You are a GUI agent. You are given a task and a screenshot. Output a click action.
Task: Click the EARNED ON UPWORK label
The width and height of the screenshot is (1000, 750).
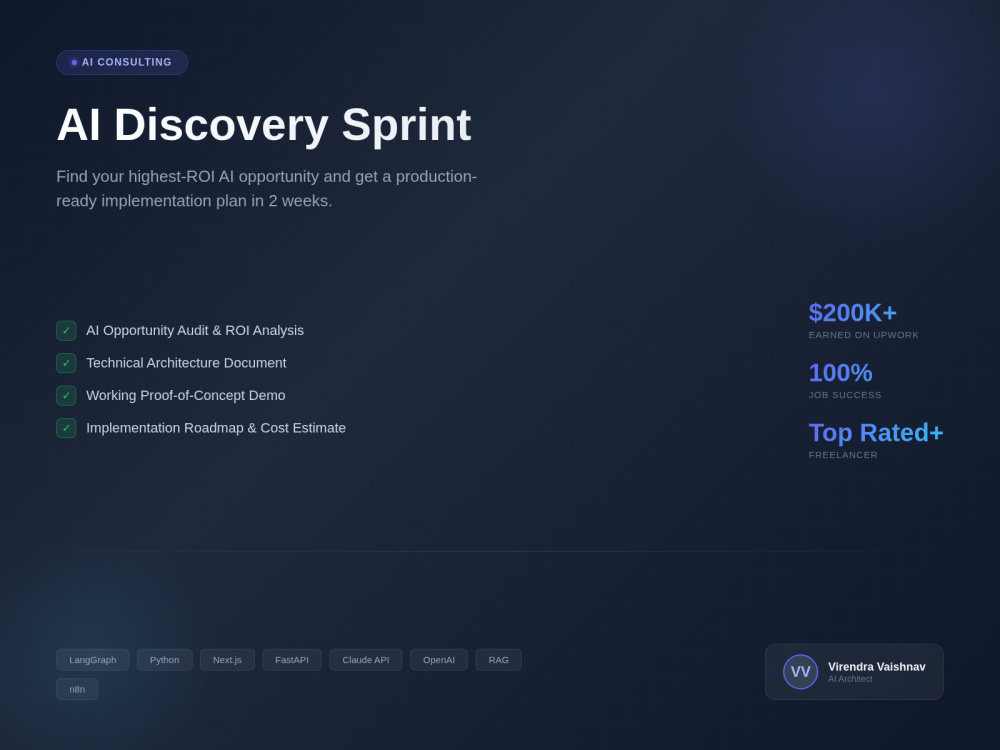coord(864,335)
